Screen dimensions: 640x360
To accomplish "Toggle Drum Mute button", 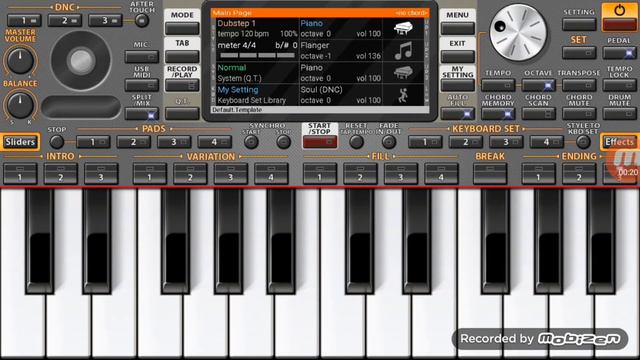I will pyautogui.click(x=619, y=114).
